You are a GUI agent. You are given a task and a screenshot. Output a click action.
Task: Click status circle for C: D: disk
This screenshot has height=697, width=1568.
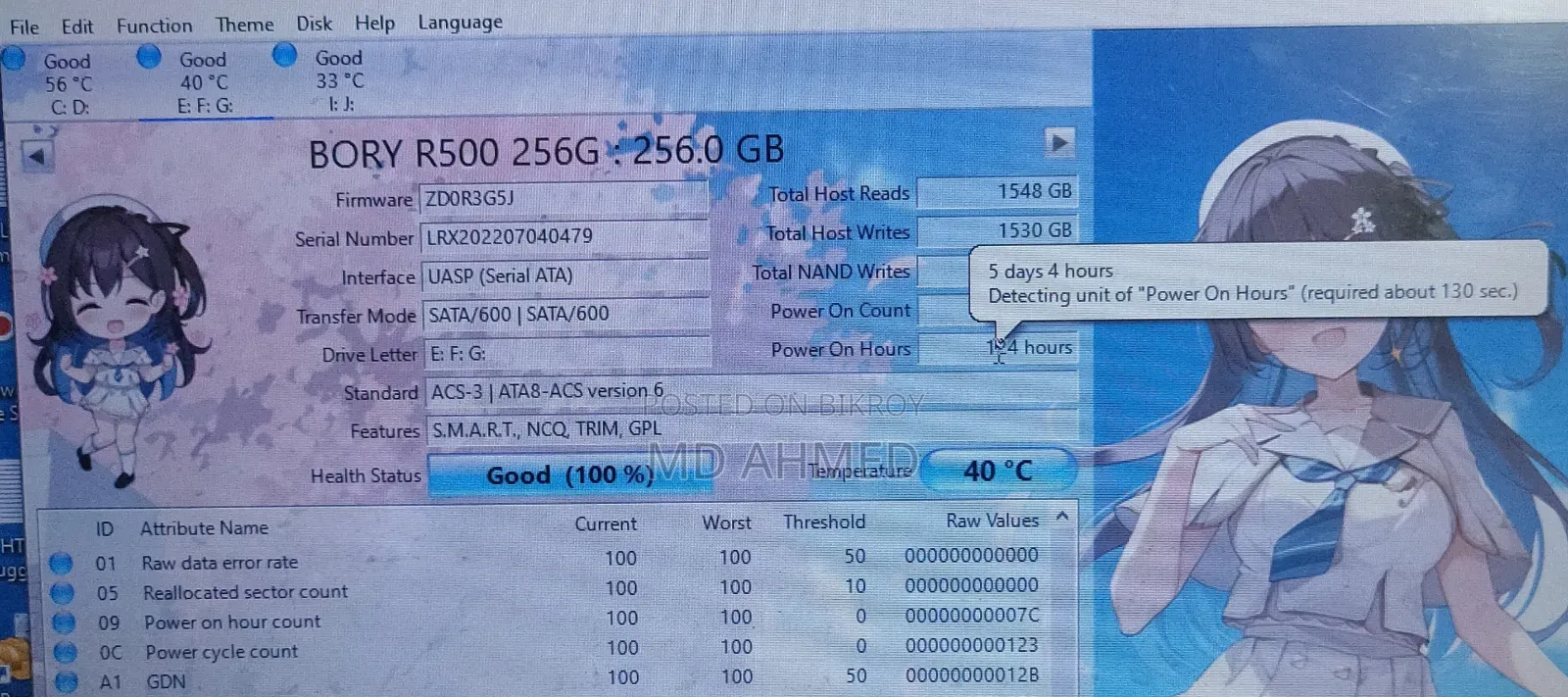14,59
